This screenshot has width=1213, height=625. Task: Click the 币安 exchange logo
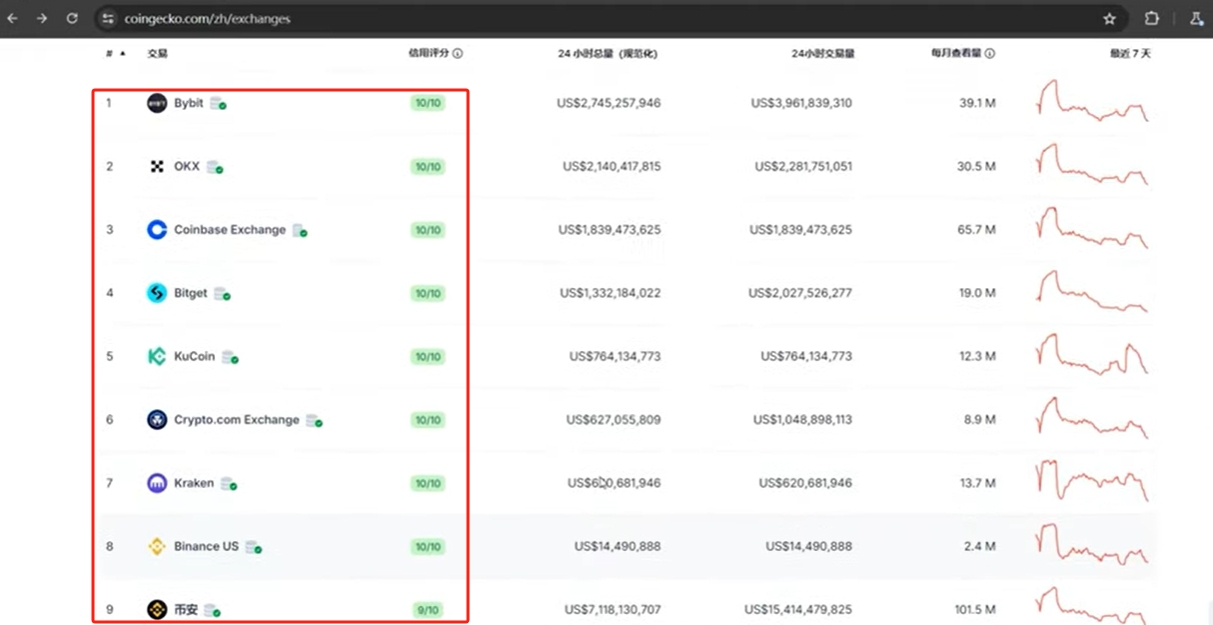point(157,609)
